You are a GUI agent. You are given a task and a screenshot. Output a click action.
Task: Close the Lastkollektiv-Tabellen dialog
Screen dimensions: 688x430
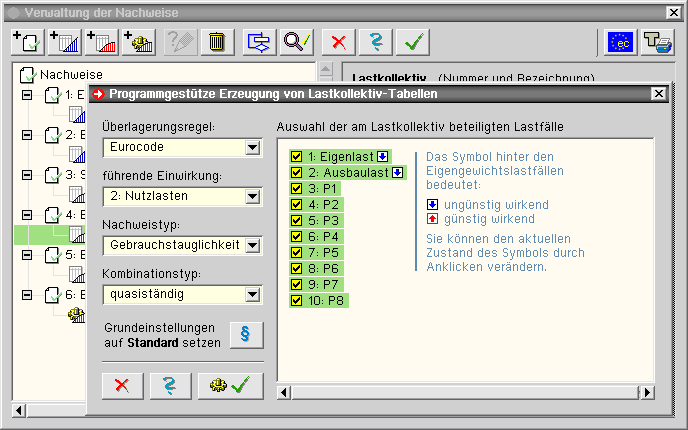coord(657,94)
